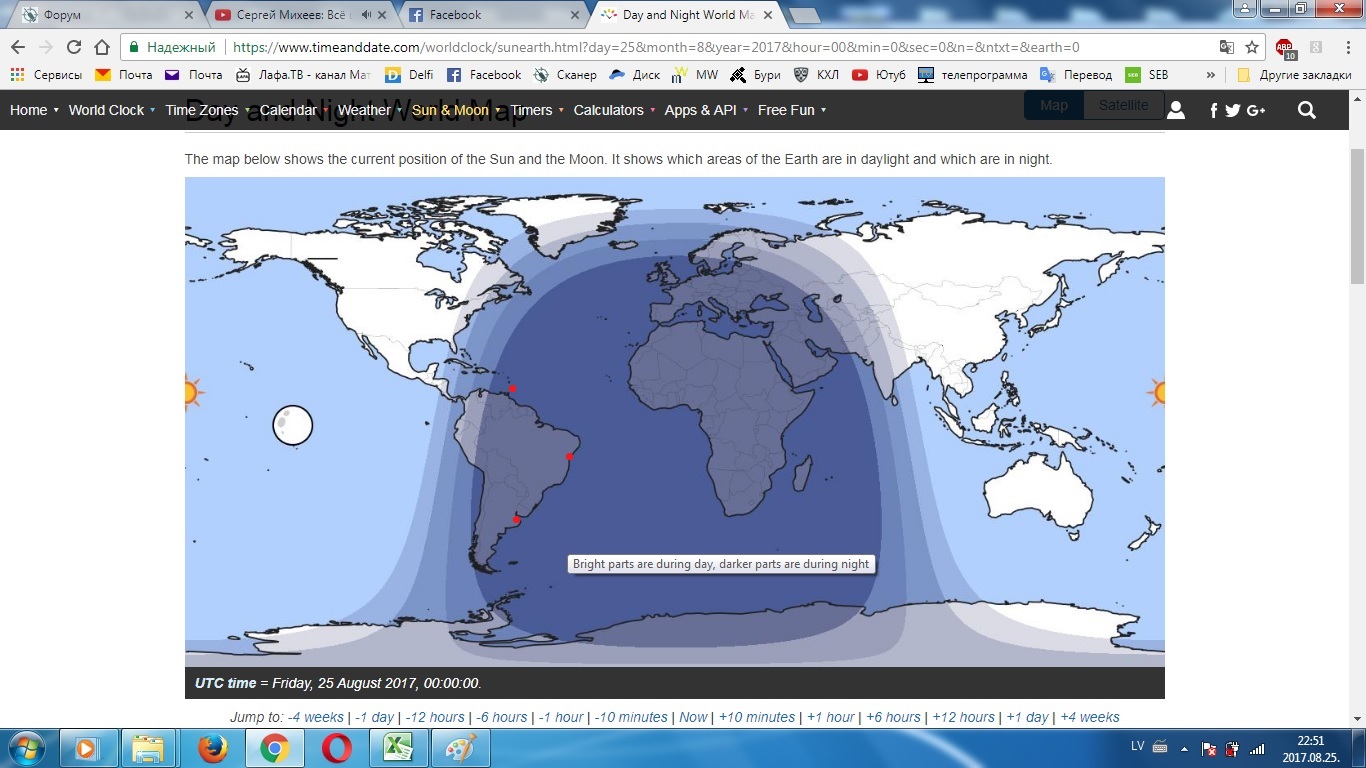This screenshot has height=768, width=1366.
Task: Open the Windows Start menu
Action: tap(25, 748)
